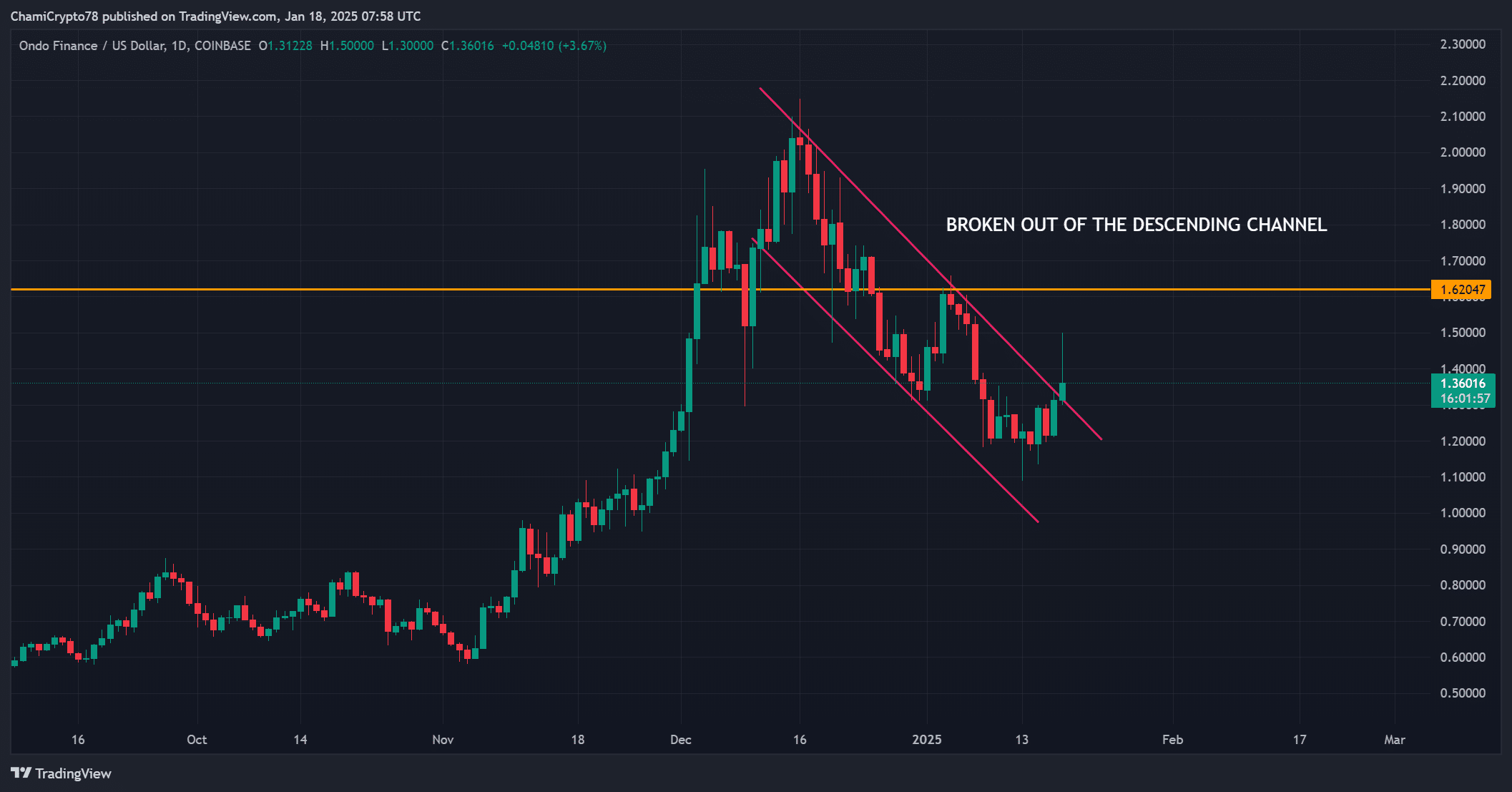1512x792 pixels.
Task: Click the 'Oct' date axis label
Action: pyautogui.click(x=197, y=740)
